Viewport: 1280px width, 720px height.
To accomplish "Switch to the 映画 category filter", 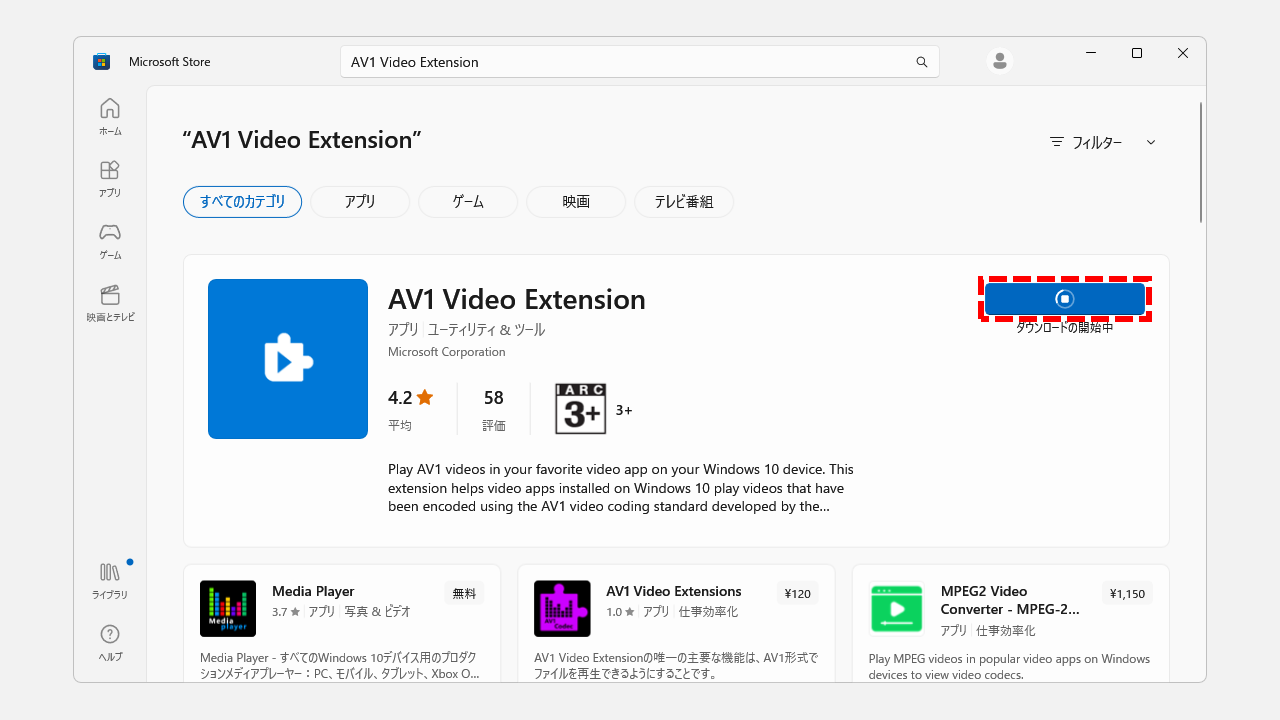I will pos(575,201).
